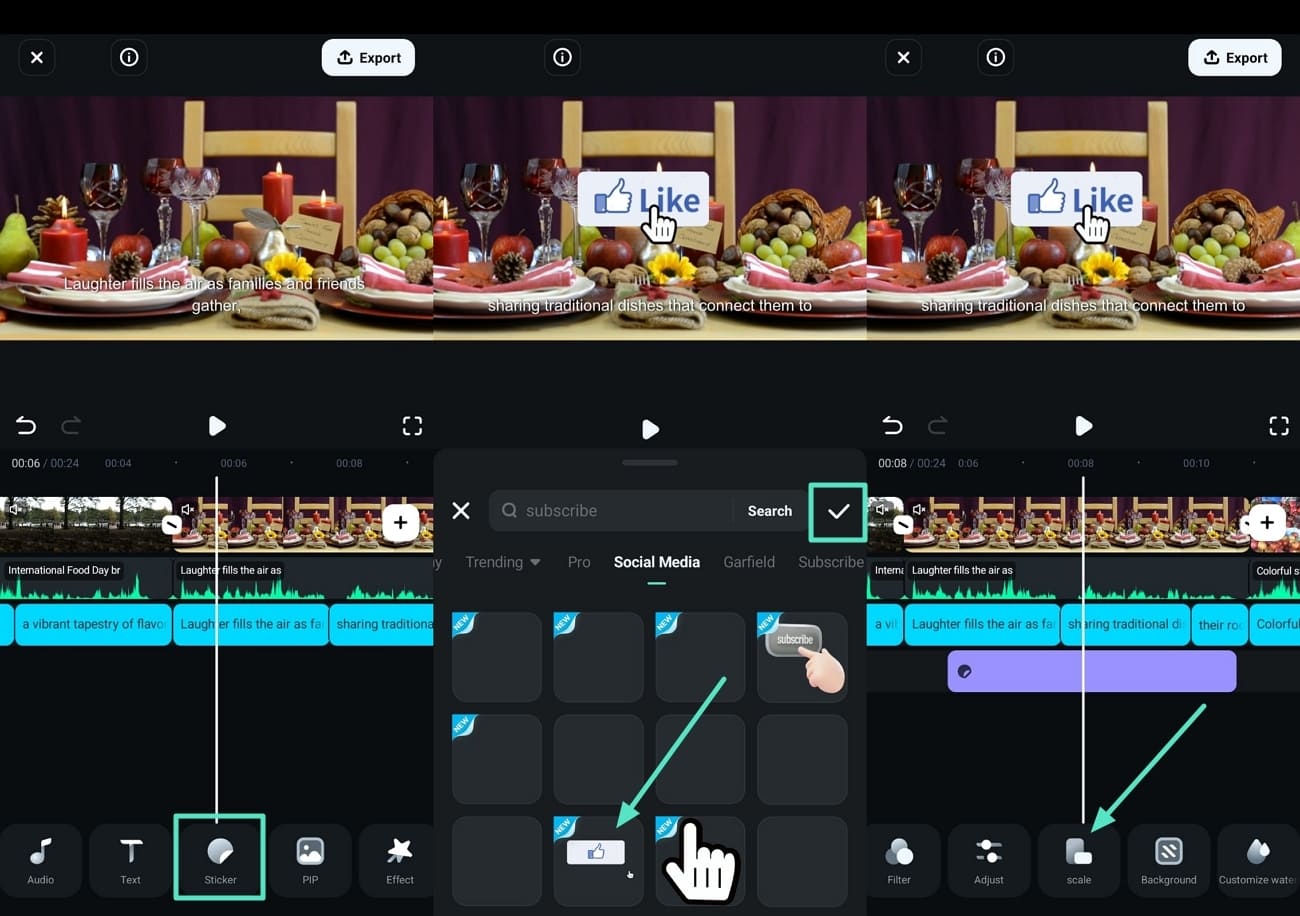Undo on the 00:08 timeline screen
This screenshot has width=1300, height=916.
892,427
